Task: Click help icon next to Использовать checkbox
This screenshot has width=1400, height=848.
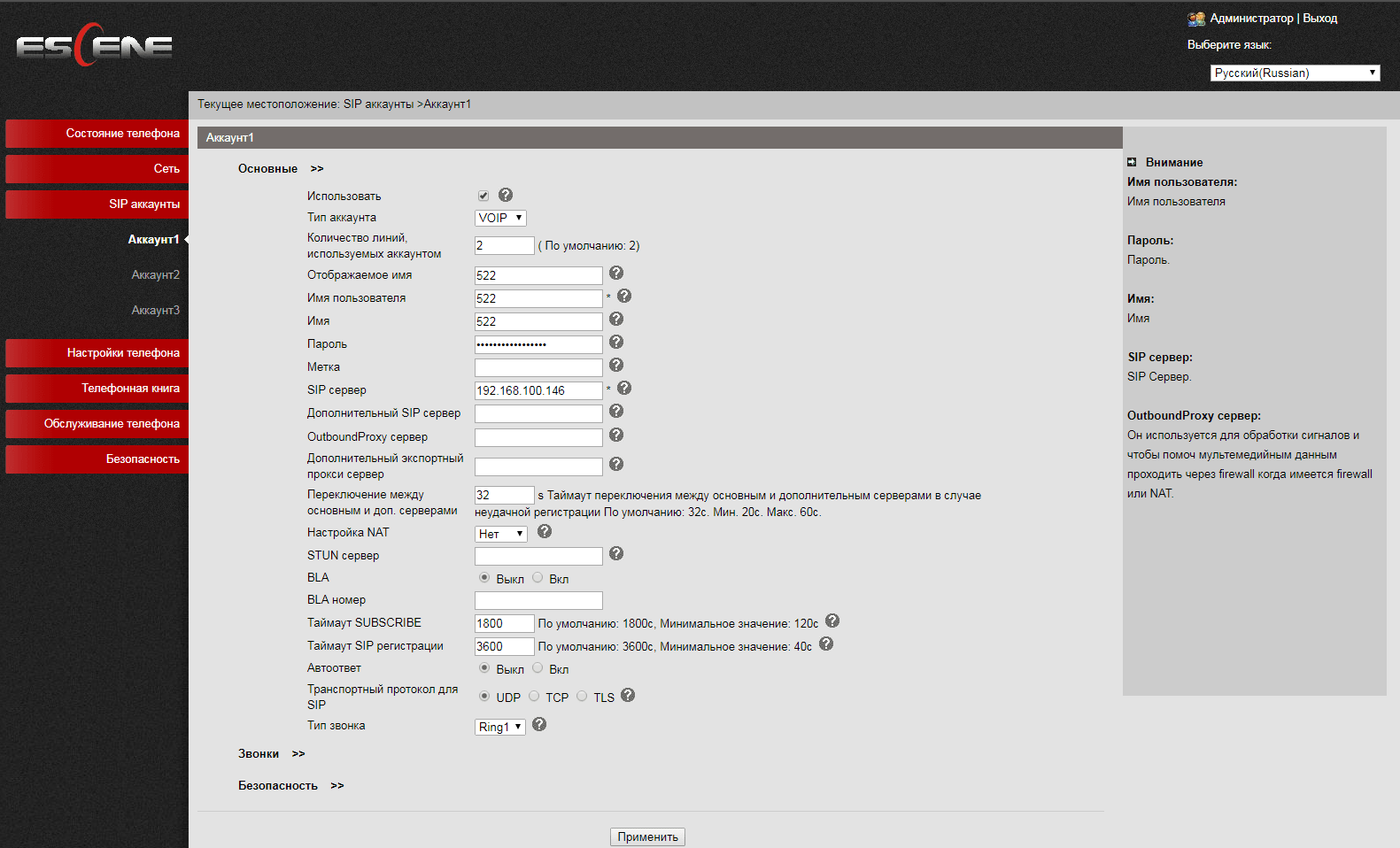Action: point(506,195)
